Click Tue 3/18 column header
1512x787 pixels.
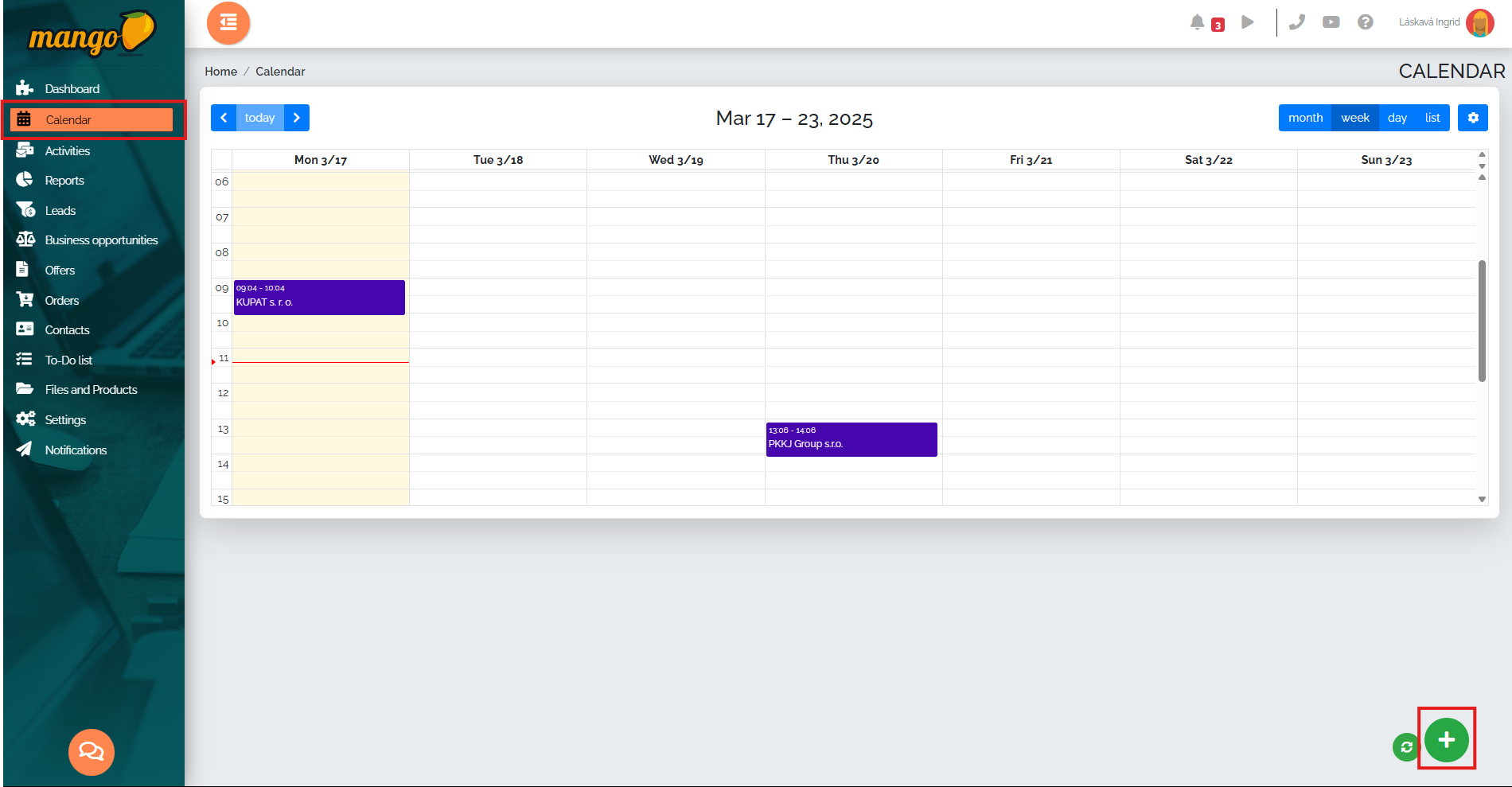[498, 160]
